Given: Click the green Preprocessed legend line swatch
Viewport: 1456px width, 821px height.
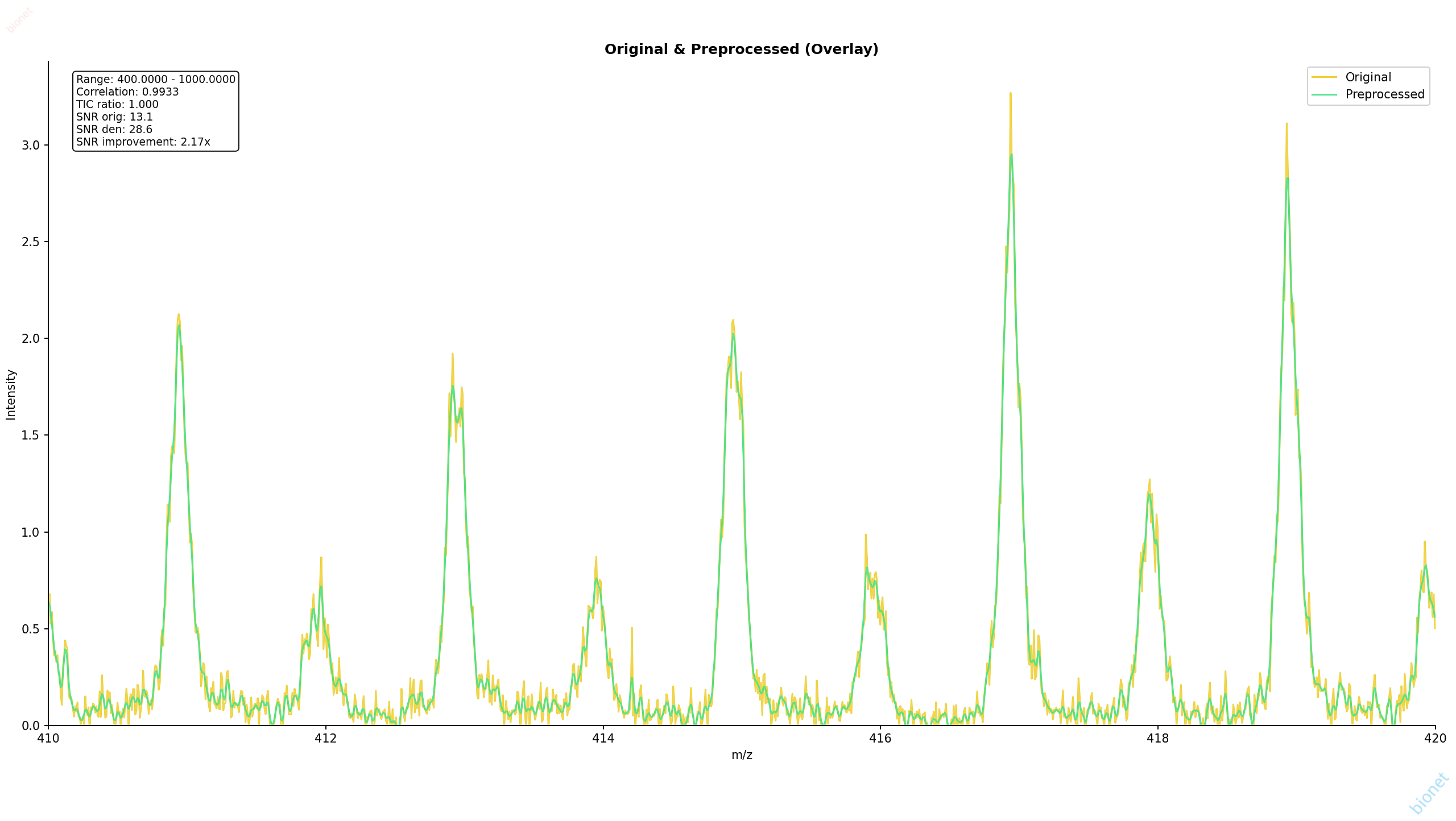Looking at the screenshot, I should click(x=1324, y=94).
